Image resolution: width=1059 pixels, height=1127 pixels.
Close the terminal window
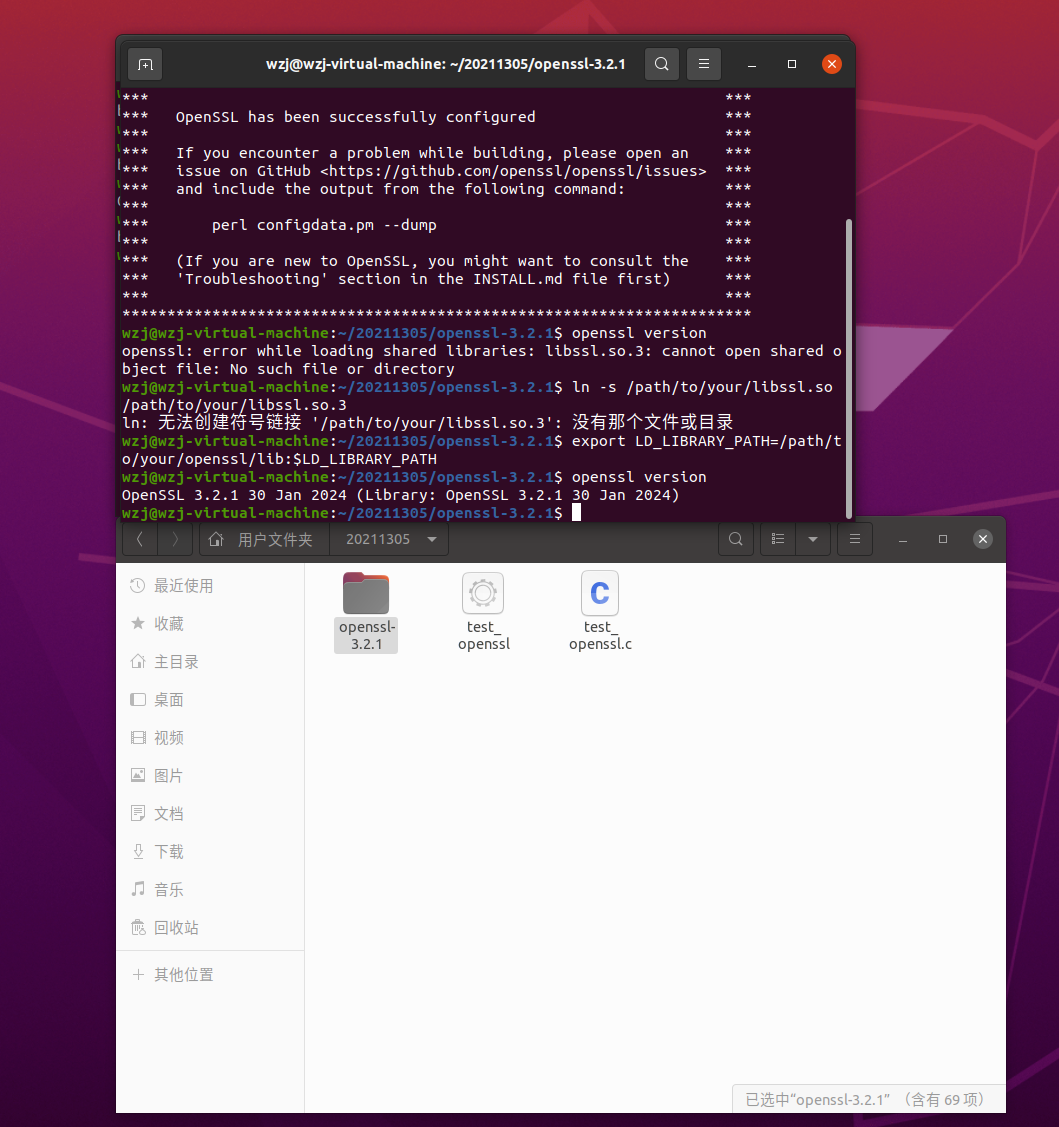(832, 65)
